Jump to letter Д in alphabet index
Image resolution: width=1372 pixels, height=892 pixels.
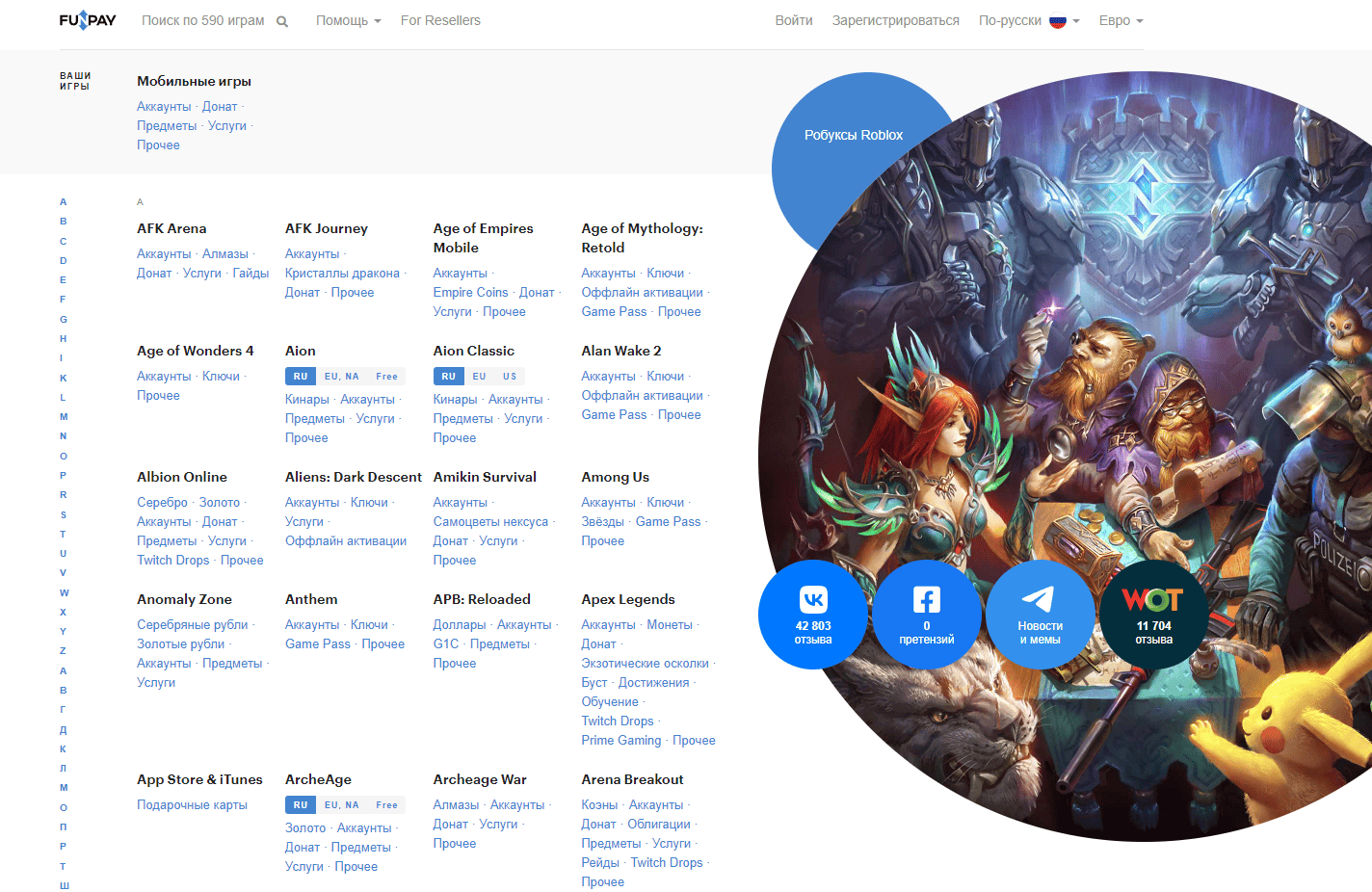64,729
